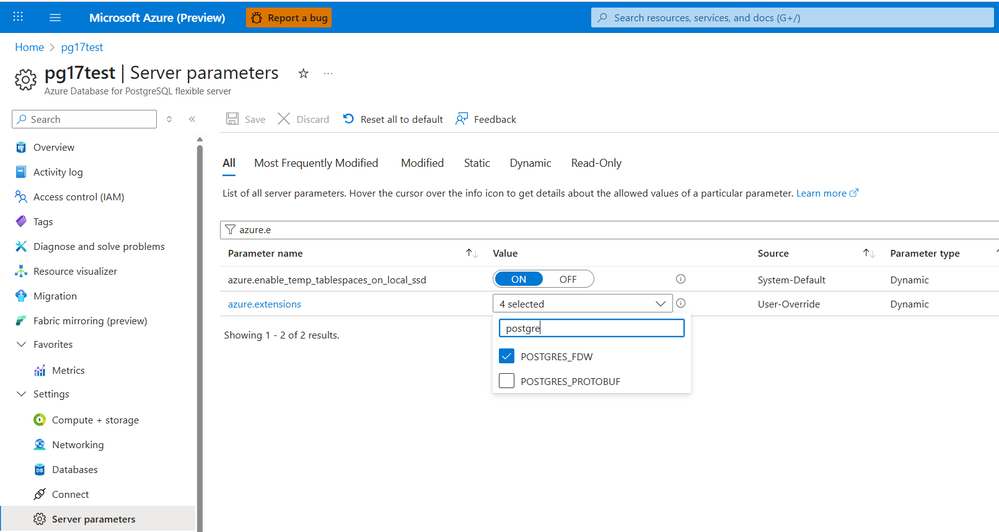999x532 pixels.
Task: Click 'Showing 1 - 2 of 2 results.' text
Action: [282, 335]
